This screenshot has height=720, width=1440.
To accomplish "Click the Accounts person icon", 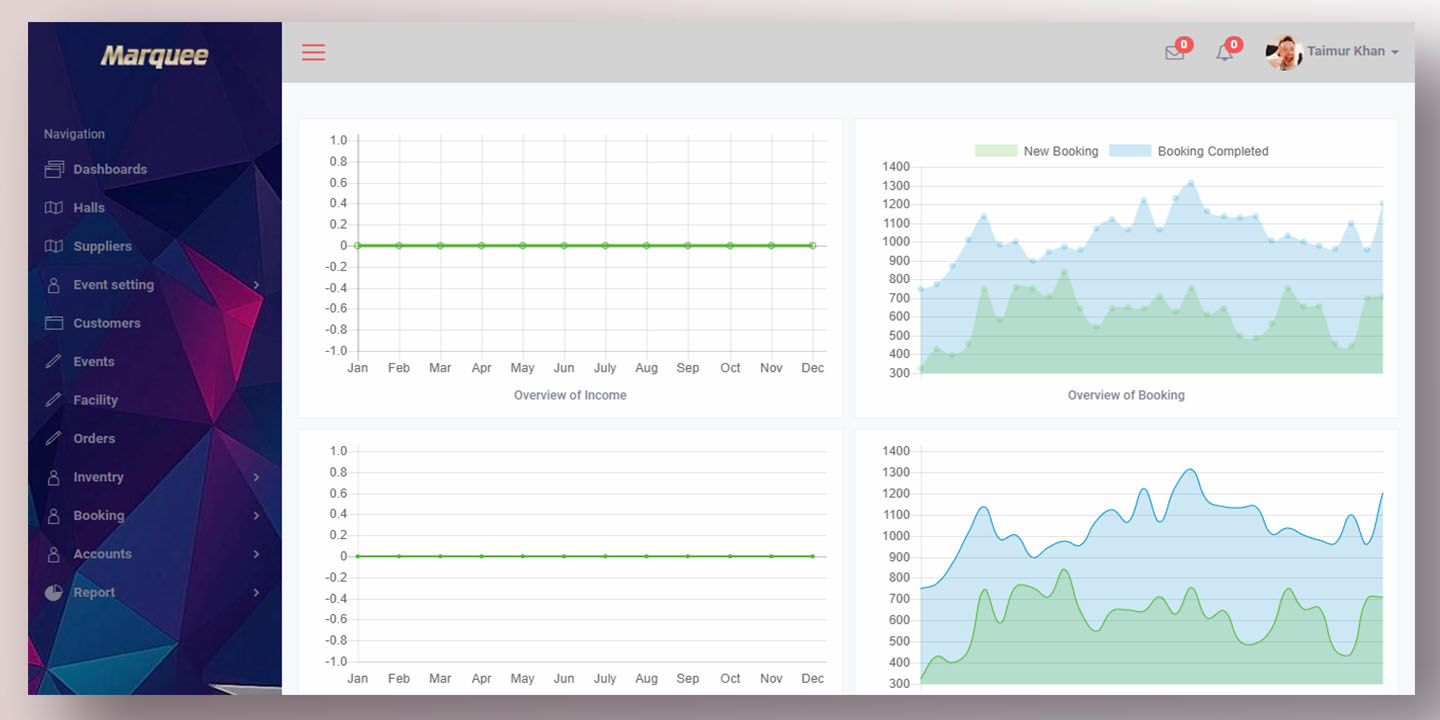I will (54, 554).
